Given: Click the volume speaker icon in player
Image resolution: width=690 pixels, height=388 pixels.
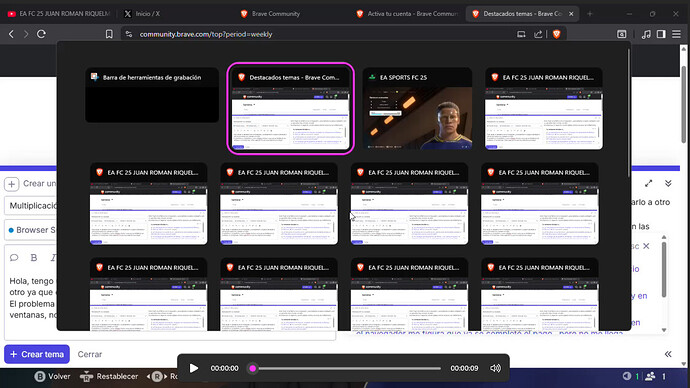Looking at the screenshot, I should 495,368.
